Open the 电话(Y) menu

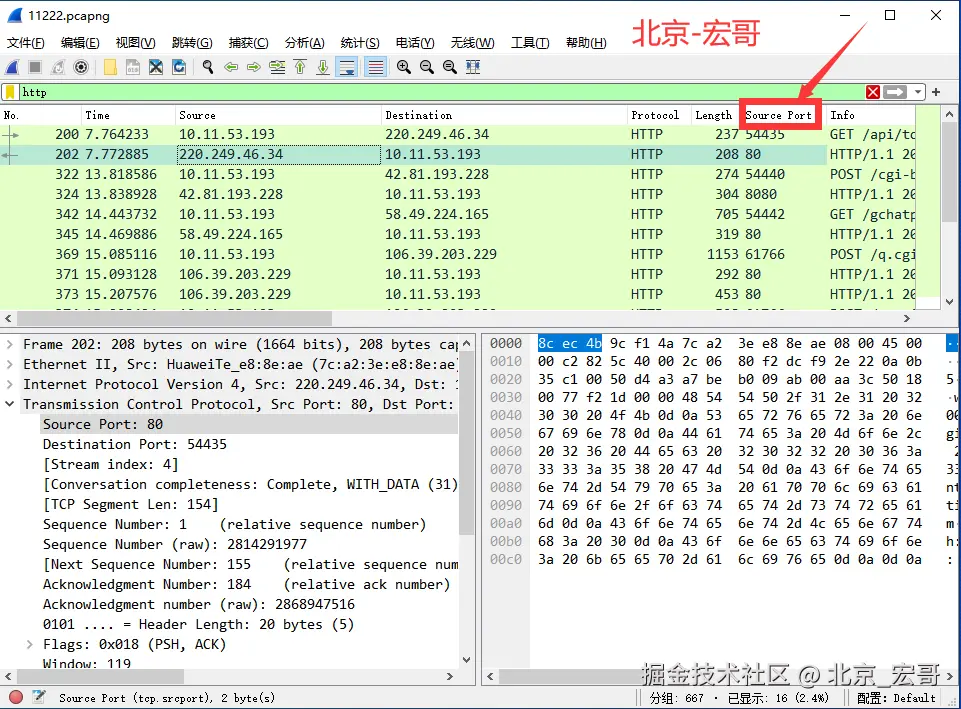(x=415, y=42)
